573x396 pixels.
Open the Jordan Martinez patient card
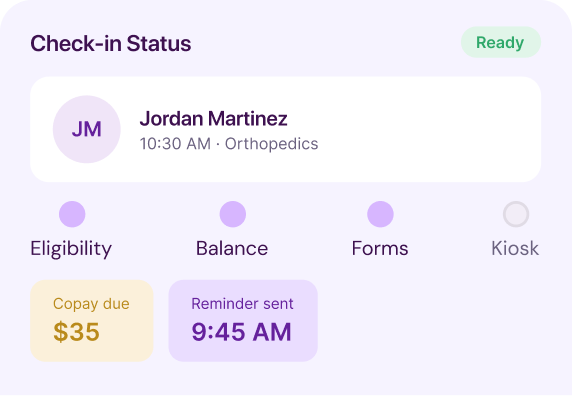[285, 129]
